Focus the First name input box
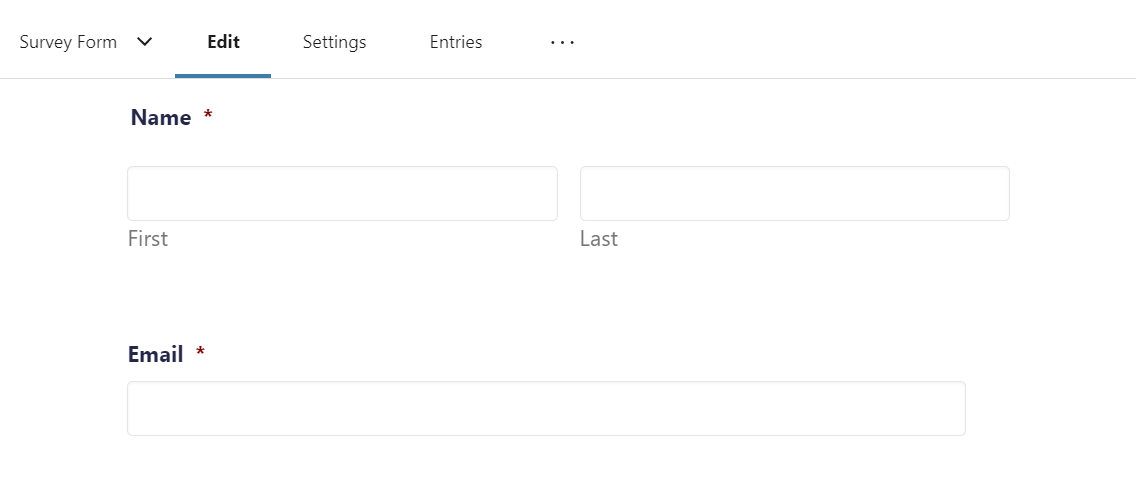 [x=342, y=194]
